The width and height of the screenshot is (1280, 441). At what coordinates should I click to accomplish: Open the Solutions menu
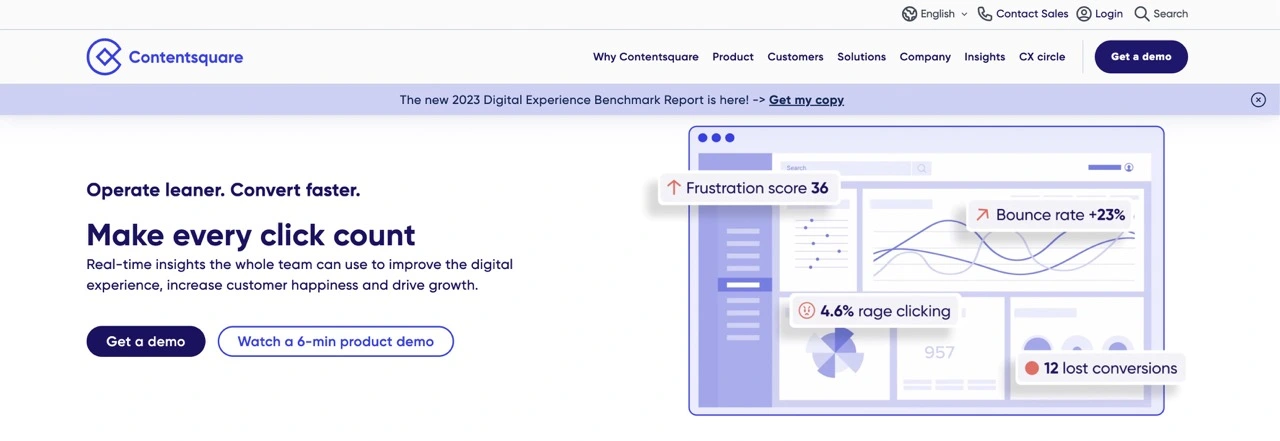pyautogui.click(x=862, y=57)
